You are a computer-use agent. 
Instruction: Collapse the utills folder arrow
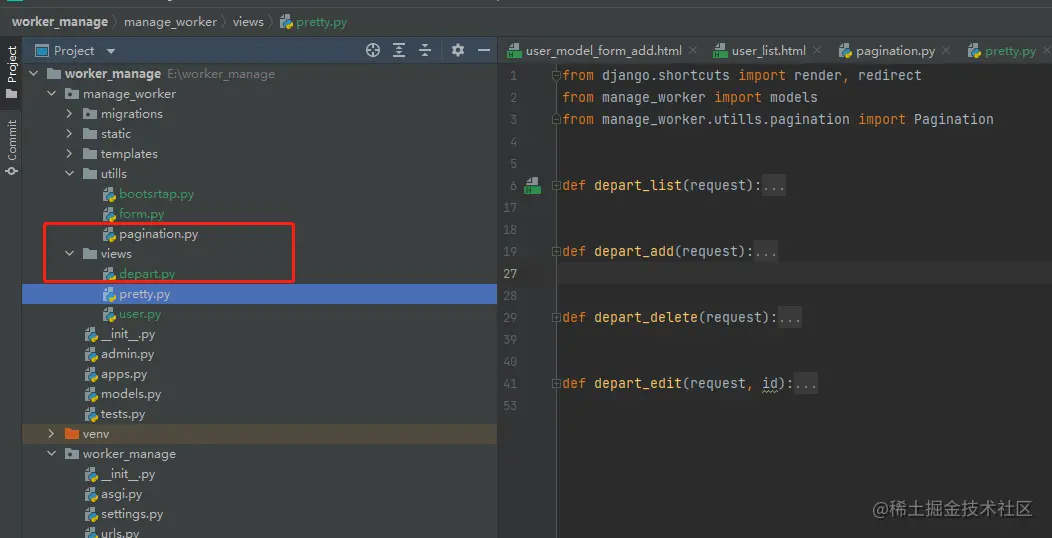click(x=70, y=174)
